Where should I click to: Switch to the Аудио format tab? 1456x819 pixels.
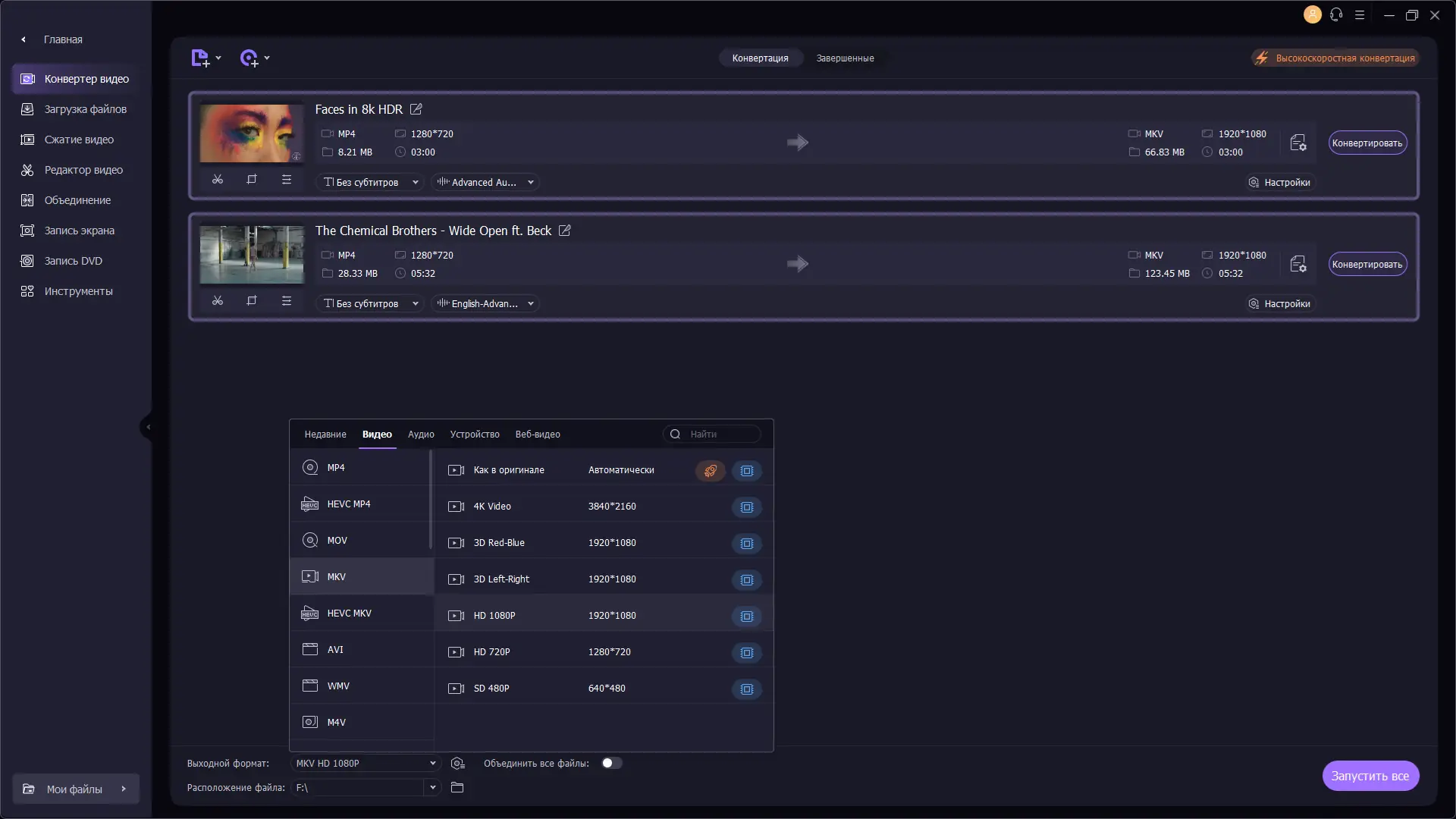tap(421, 435)
